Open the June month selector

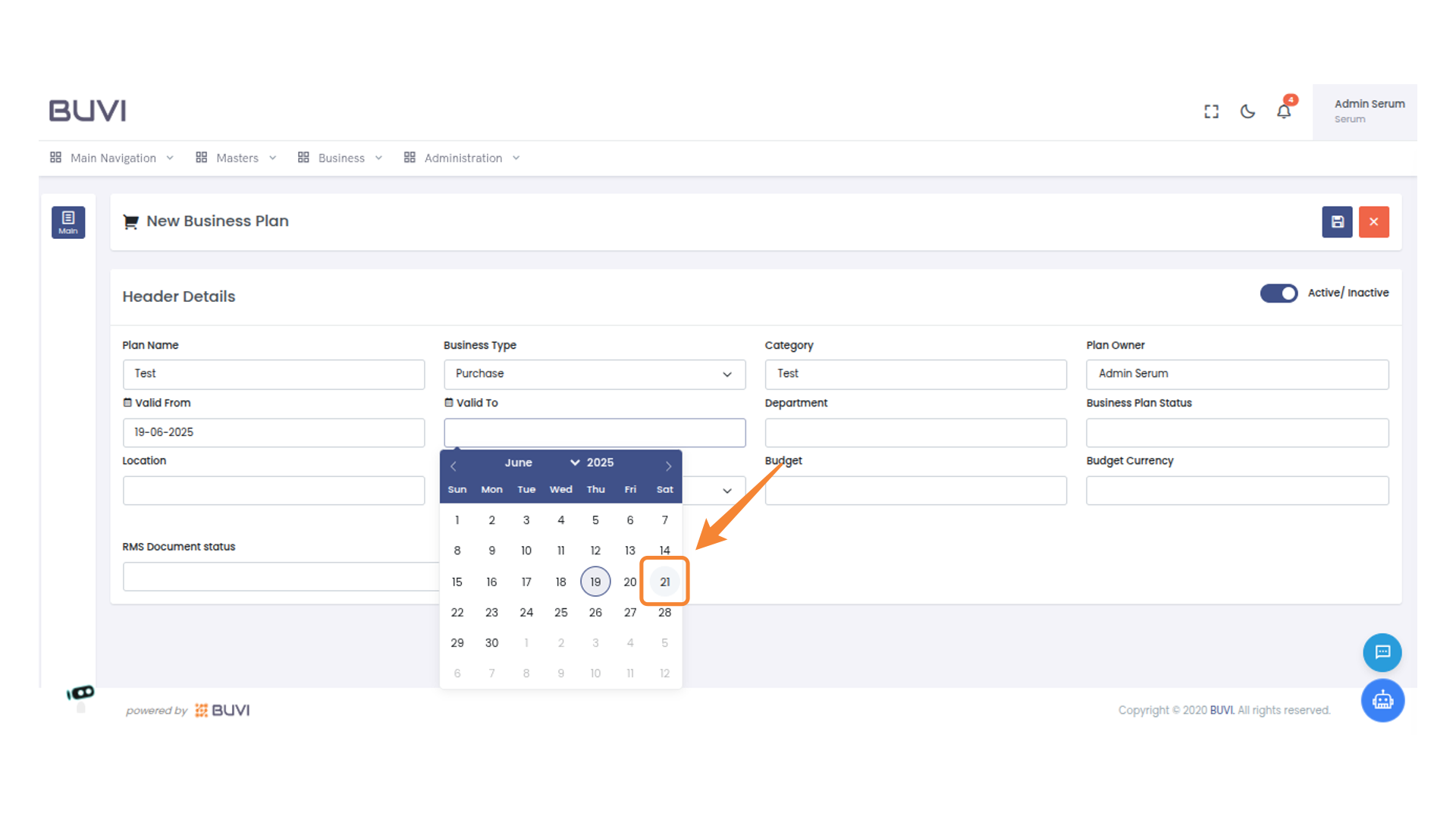coord(519,463)
